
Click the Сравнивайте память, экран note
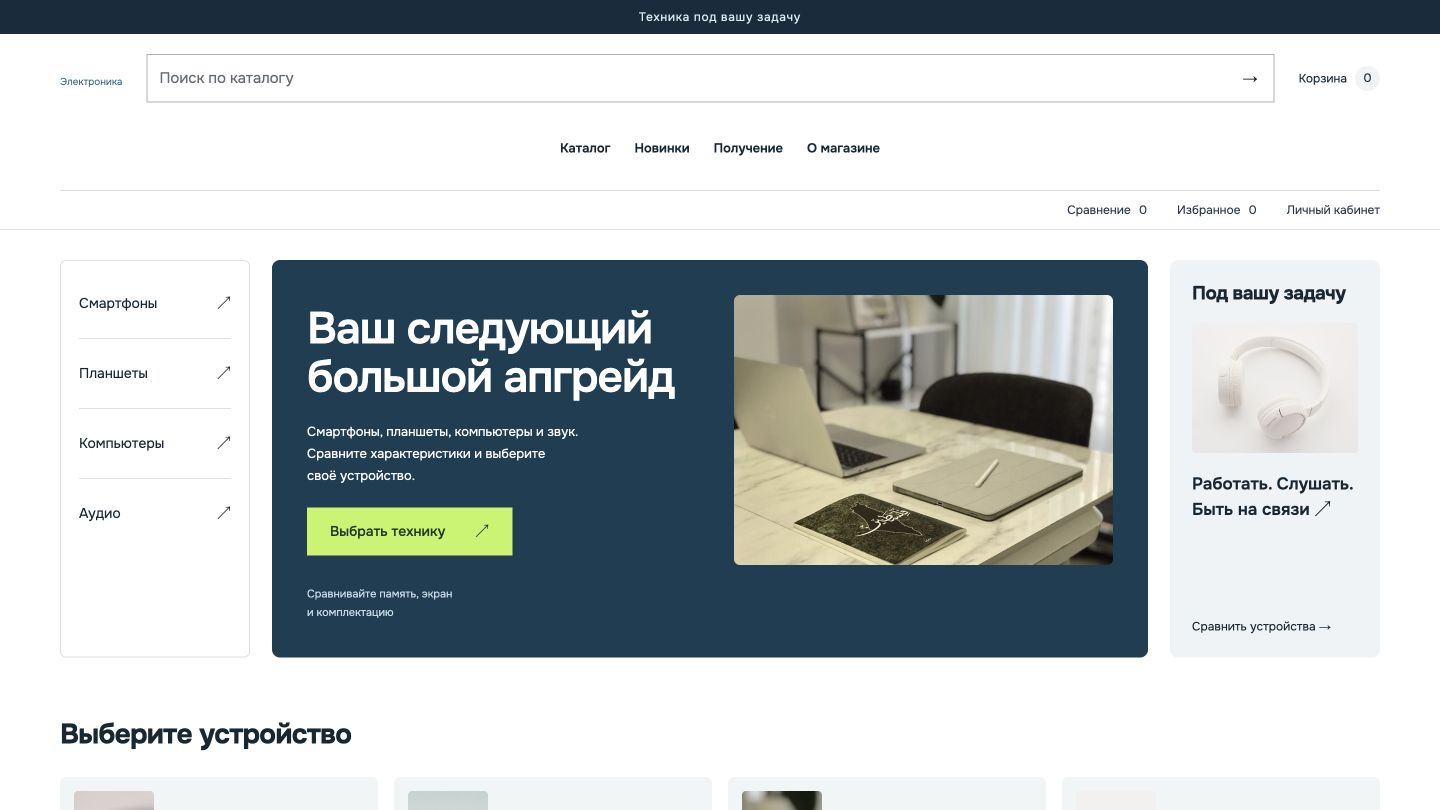(380, 603)
